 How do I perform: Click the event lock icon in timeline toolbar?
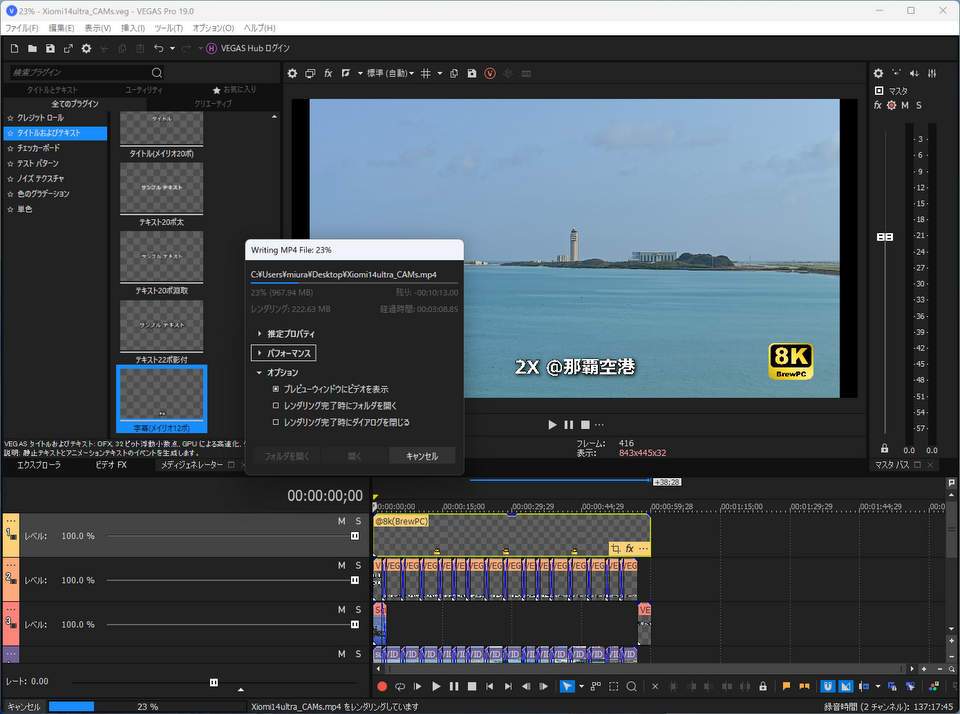(x=763, y=687)
